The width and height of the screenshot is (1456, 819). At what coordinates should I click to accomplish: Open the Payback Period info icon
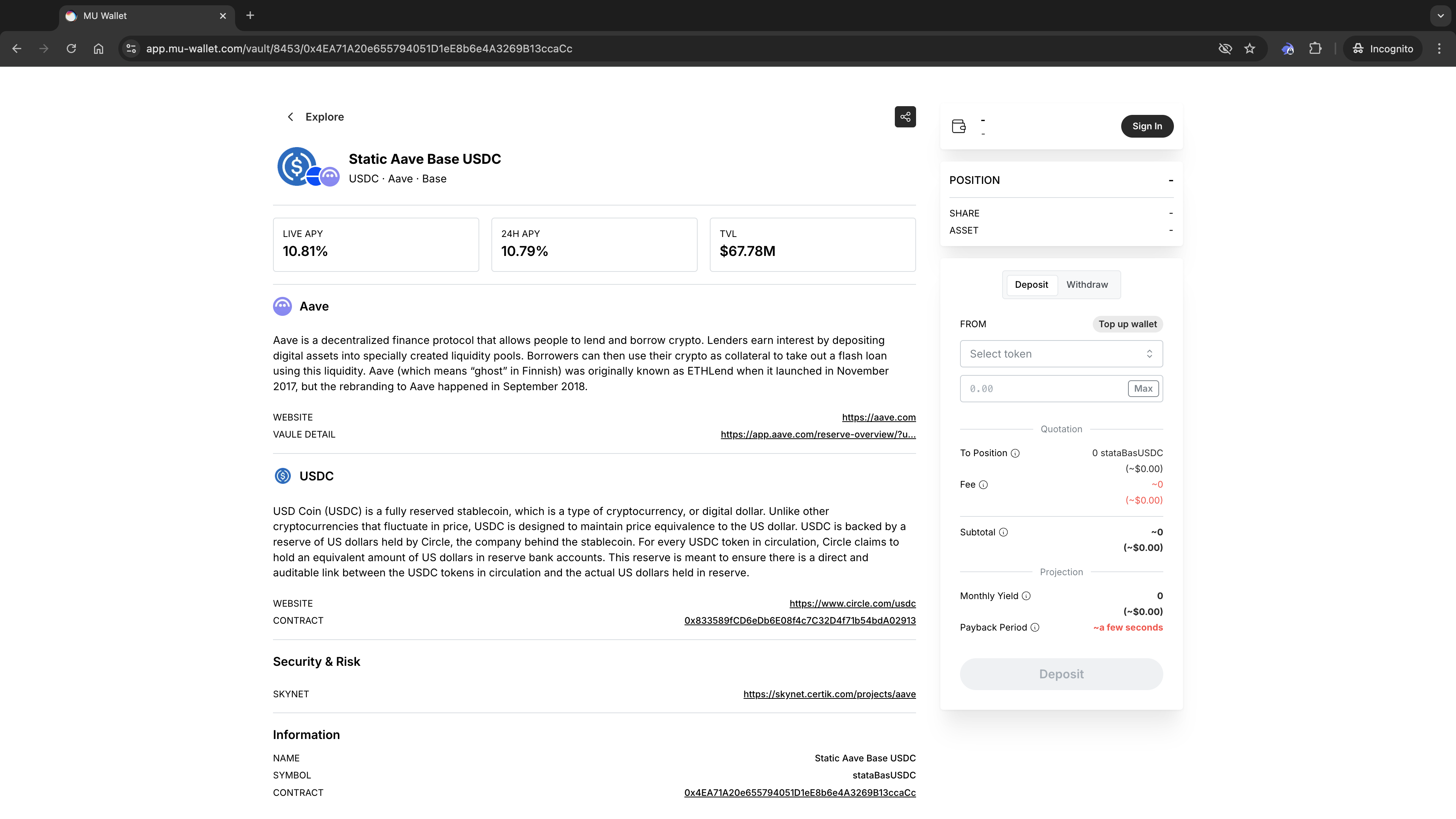pos(1035,628)
